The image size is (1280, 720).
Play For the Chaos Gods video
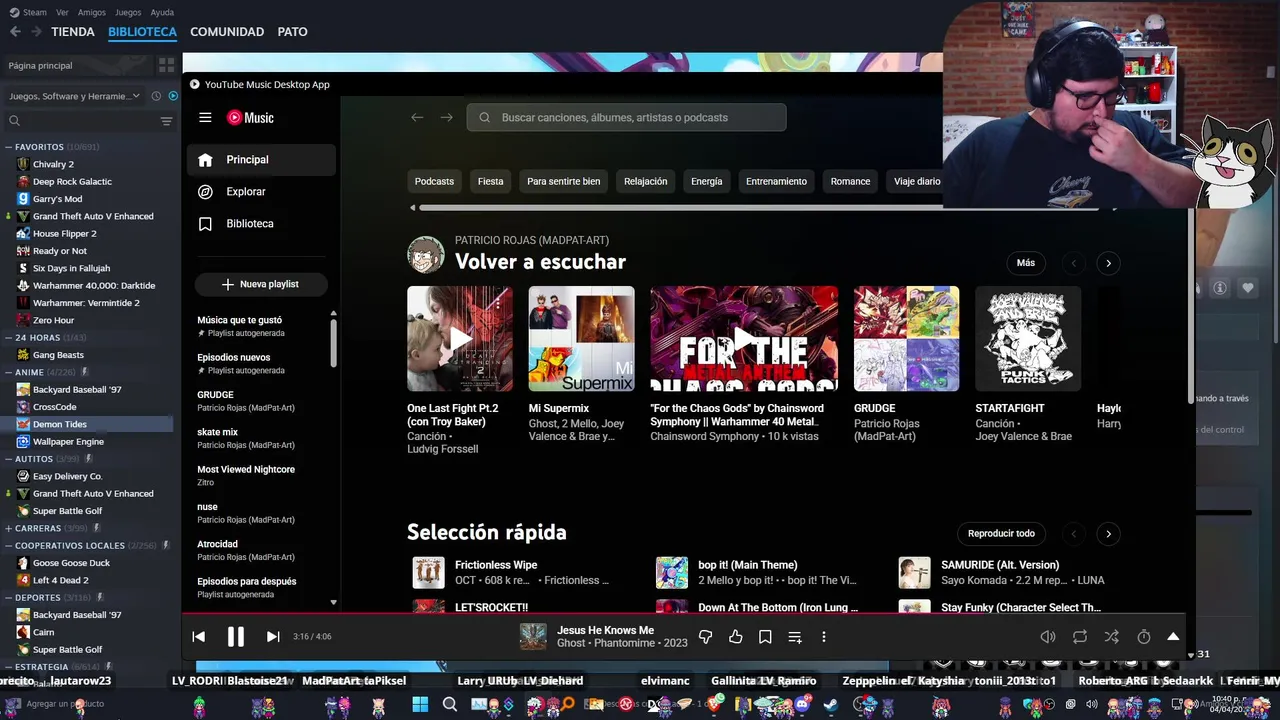pyautogui.click(x=744, y=339)
